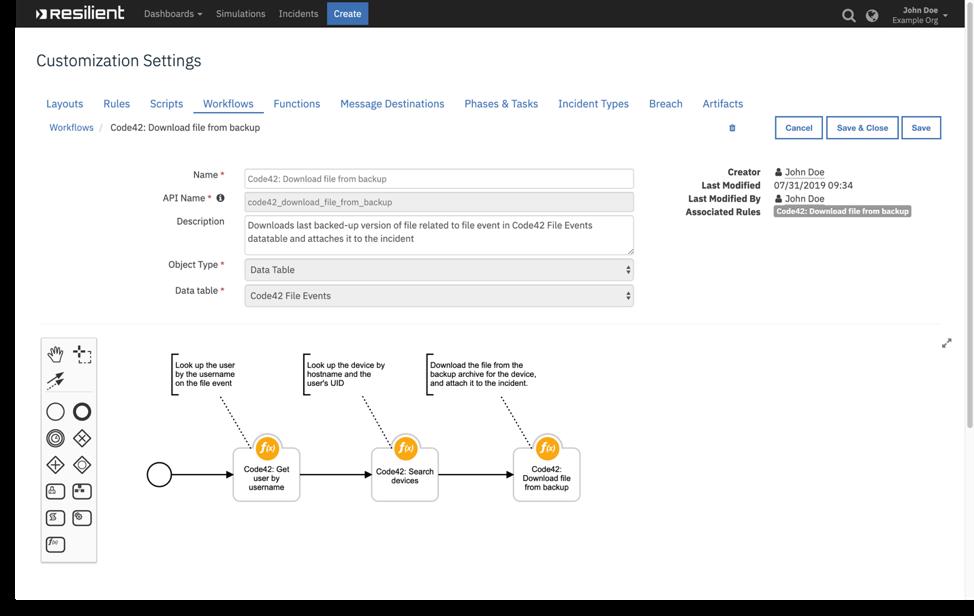Open the globe icon in top bar
974x616 pixels.
(872, 15)
